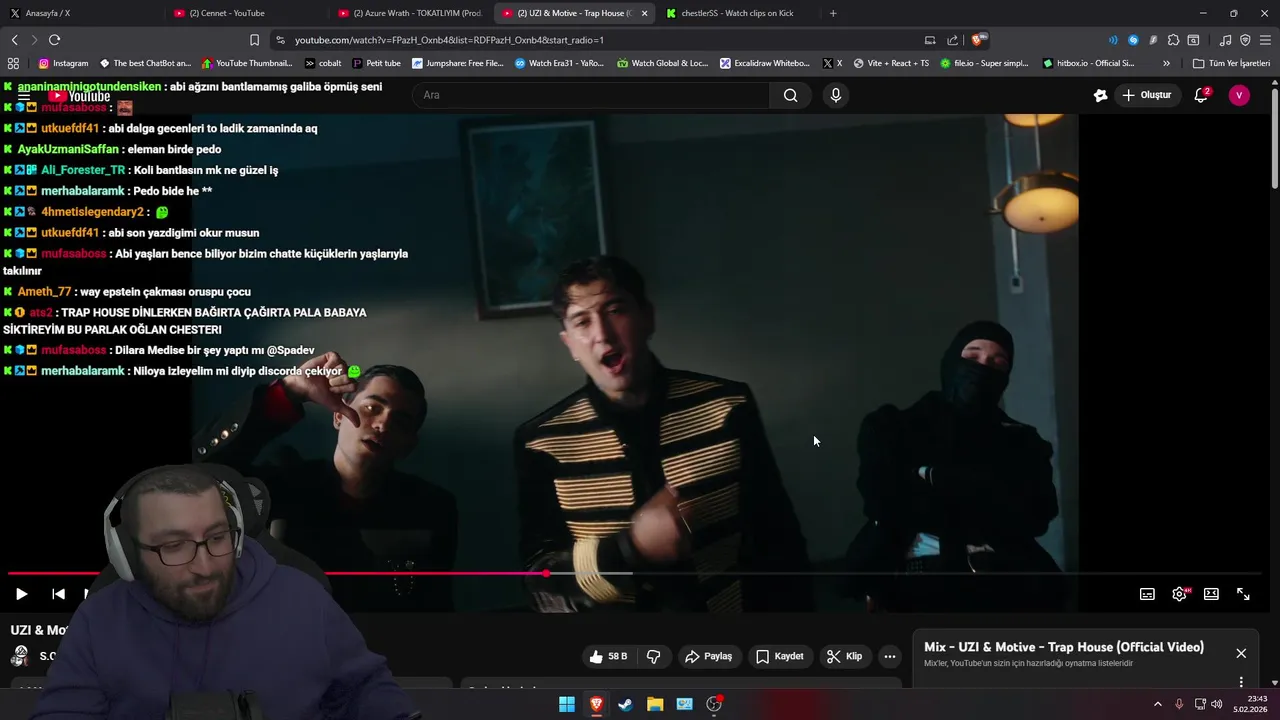Show more bookmarks chevron
This screenshot has width=1280, height=720.
click(x=1166, y=63)
